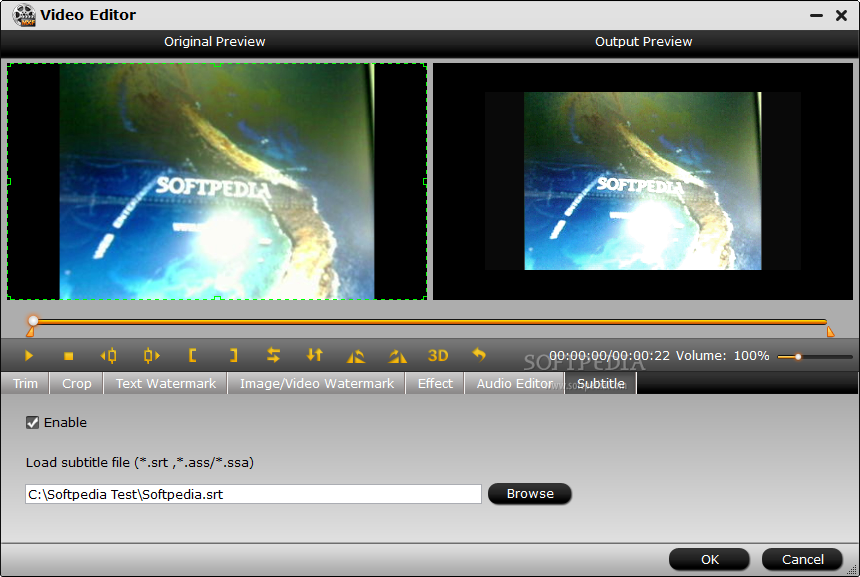The height and width of the screenshot is (577, 860).
Task: Click the subtitle file path field
Action: pyautogui.click(x=253, y=494)
